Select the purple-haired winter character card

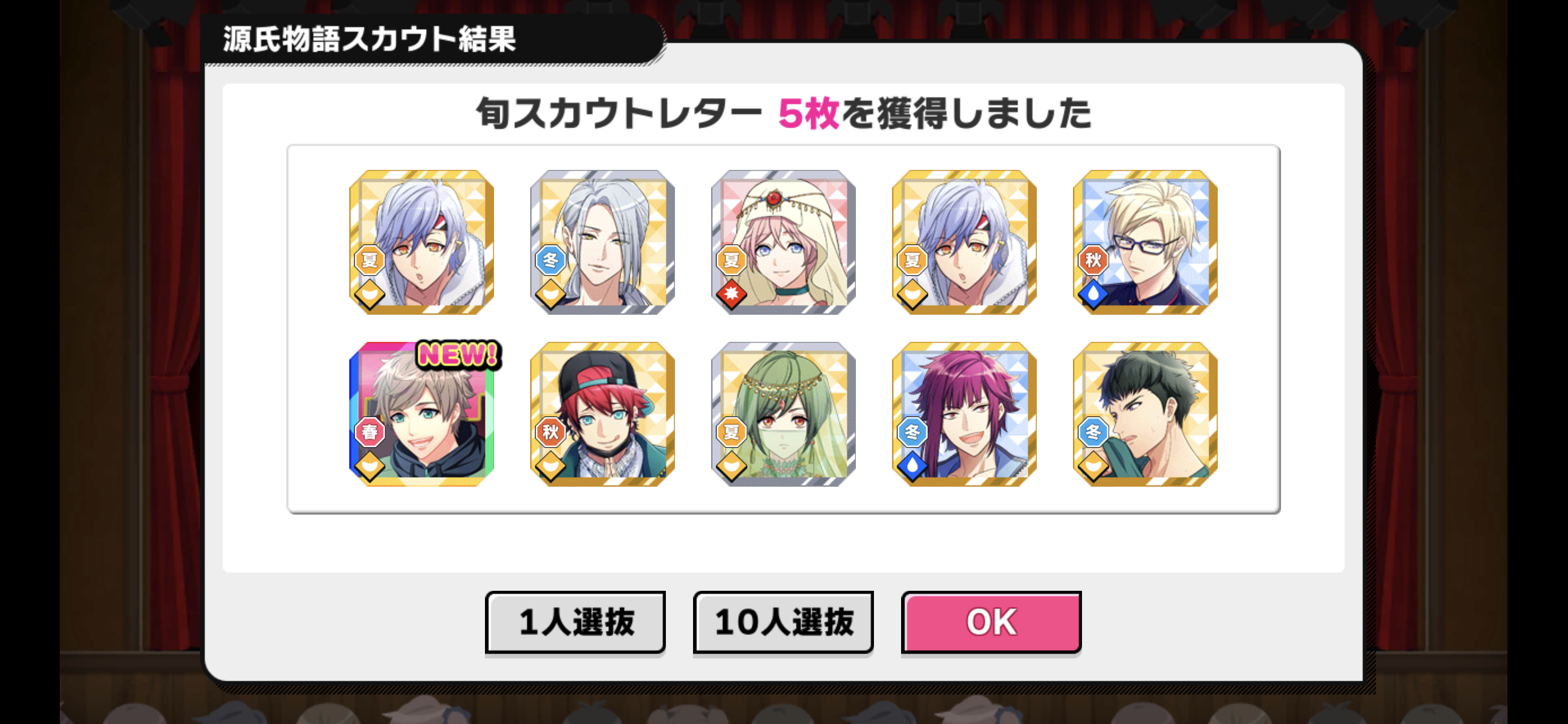pos(964,414)
